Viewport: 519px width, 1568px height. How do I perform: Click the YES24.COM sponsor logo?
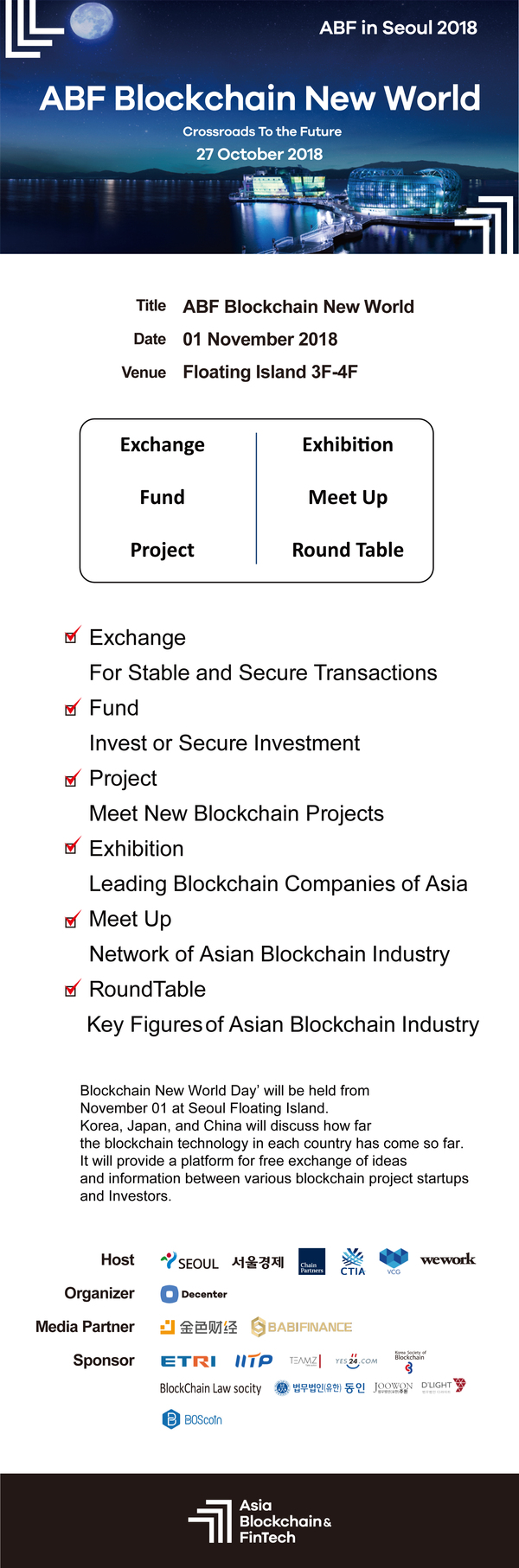(356, 1361)
